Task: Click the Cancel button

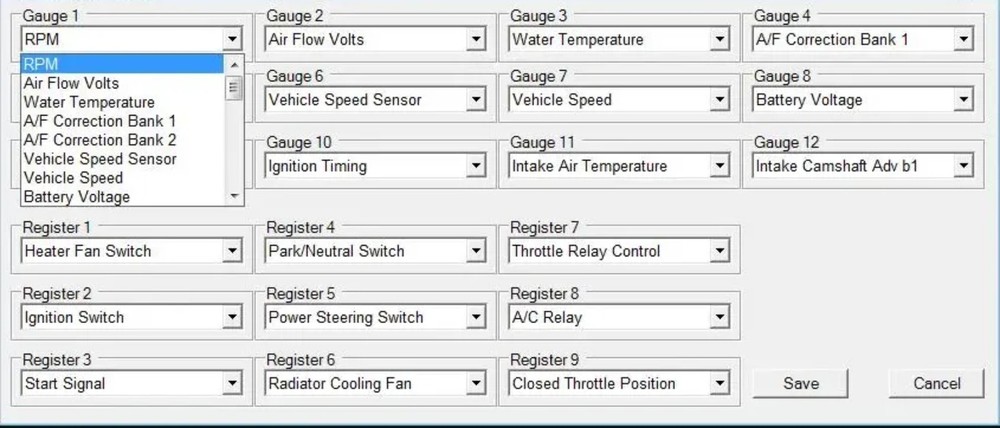Action: pyautogui.click(x=937, y=383)
